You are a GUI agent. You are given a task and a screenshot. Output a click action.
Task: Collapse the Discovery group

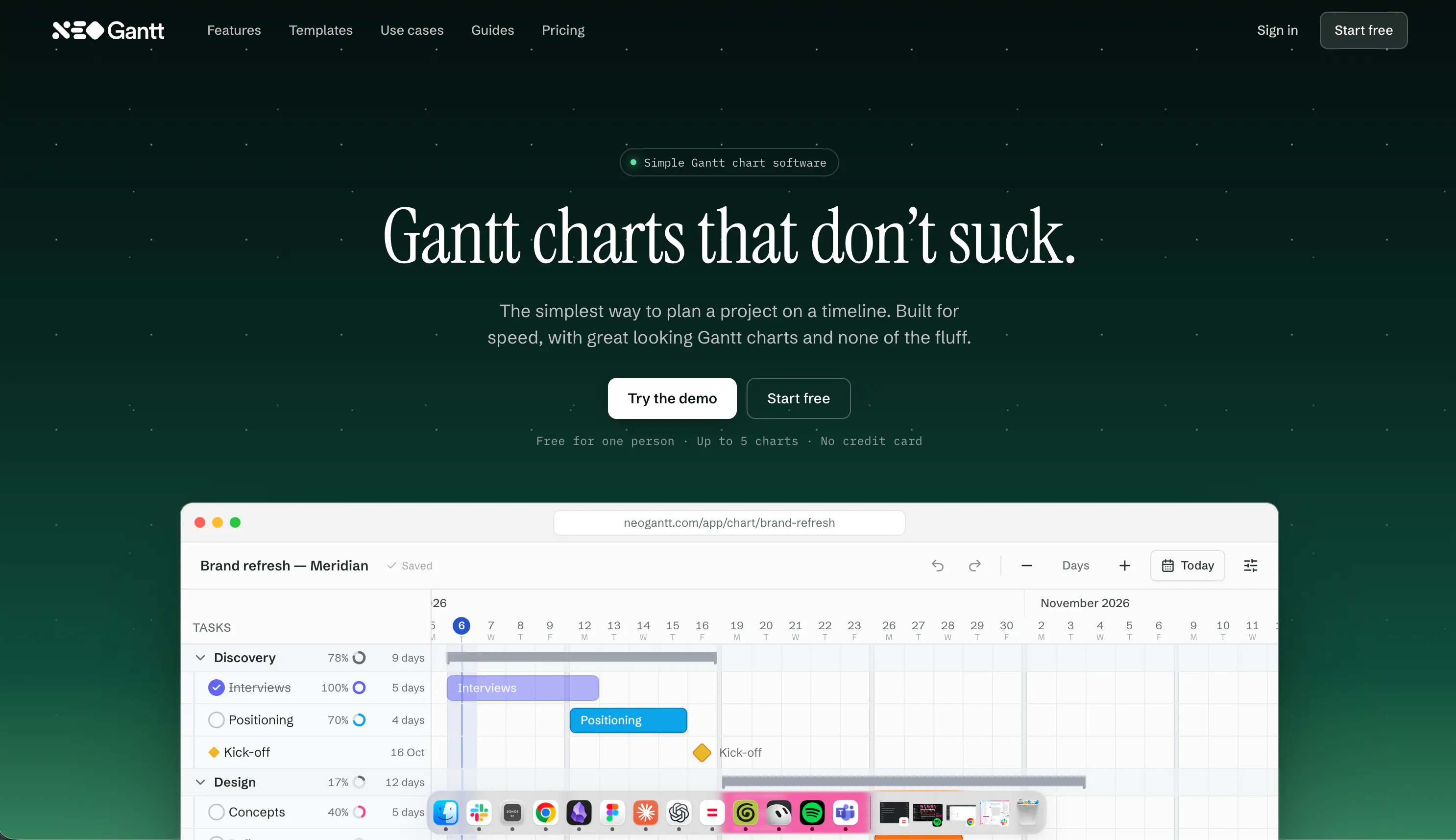(200, 658)
